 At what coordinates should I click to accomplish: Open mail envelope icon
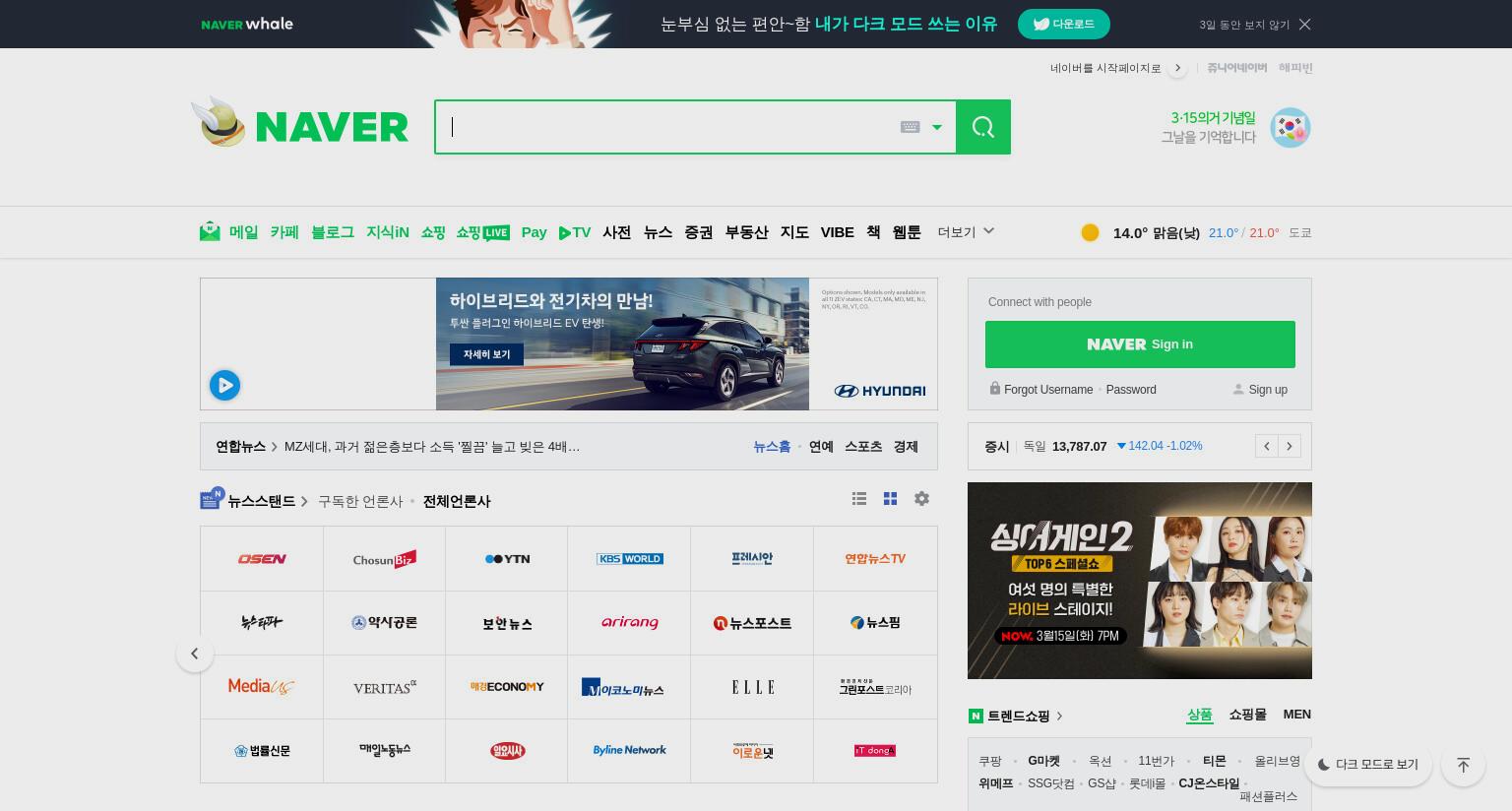point(210,231)
